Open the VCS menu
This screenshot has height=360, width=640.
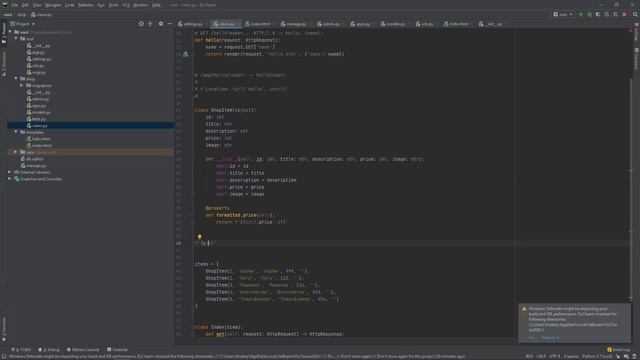click(x=126, y=5)
